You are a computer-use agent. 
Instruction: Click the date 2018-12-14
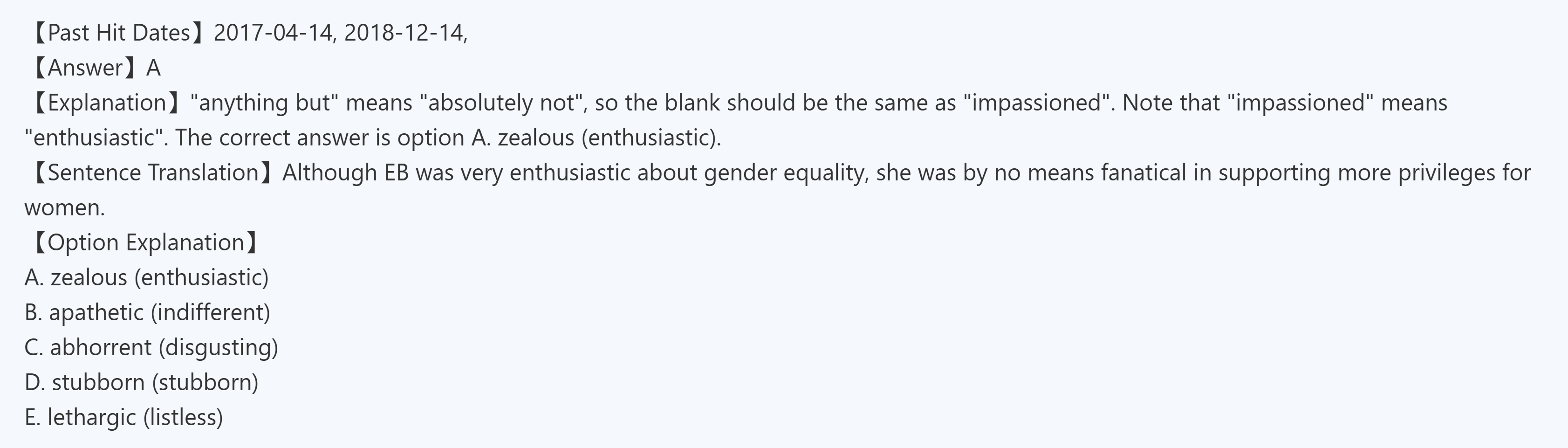pyautogui.click(x=404, y=33)
